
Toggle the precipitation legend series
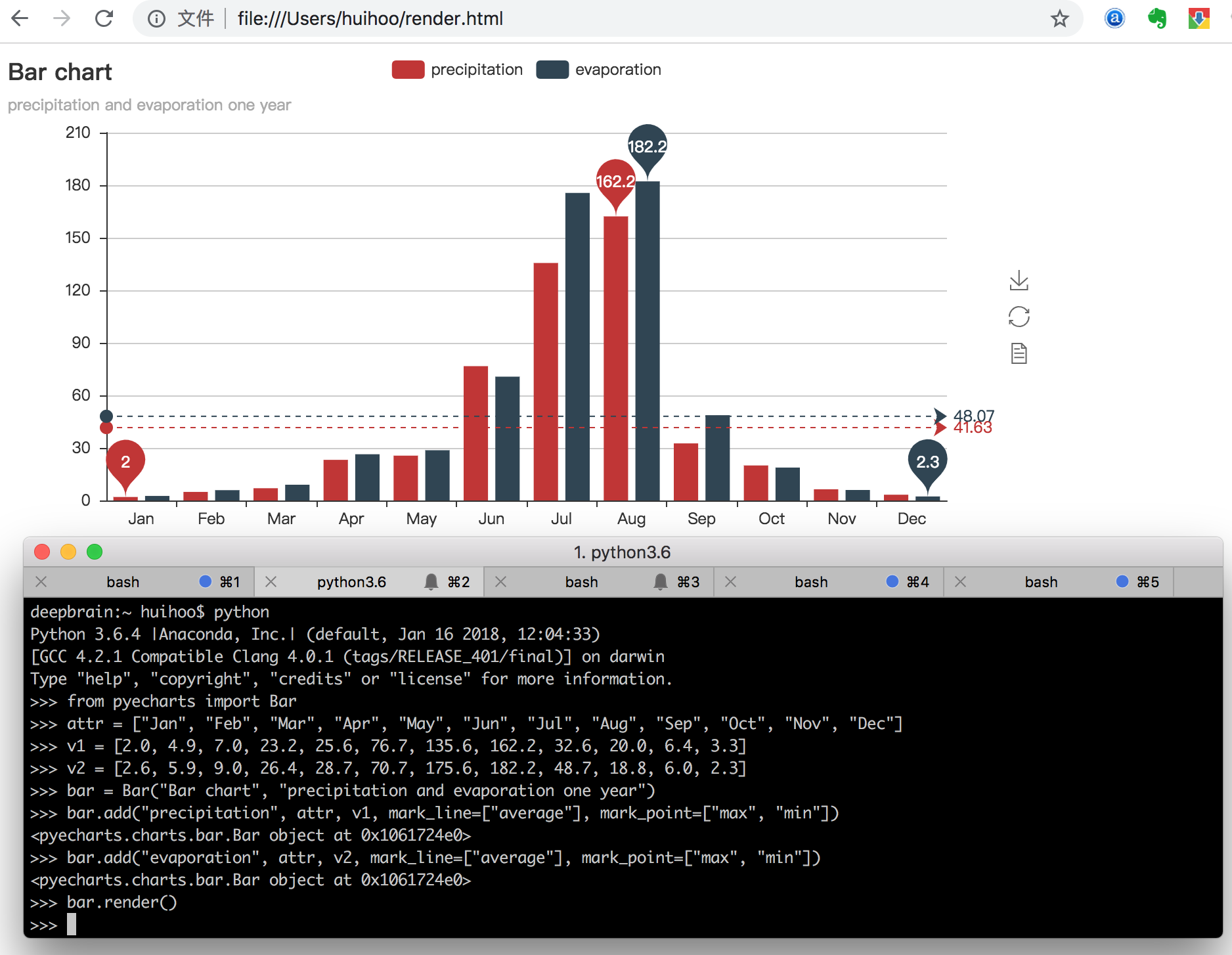tap(457, 70)
